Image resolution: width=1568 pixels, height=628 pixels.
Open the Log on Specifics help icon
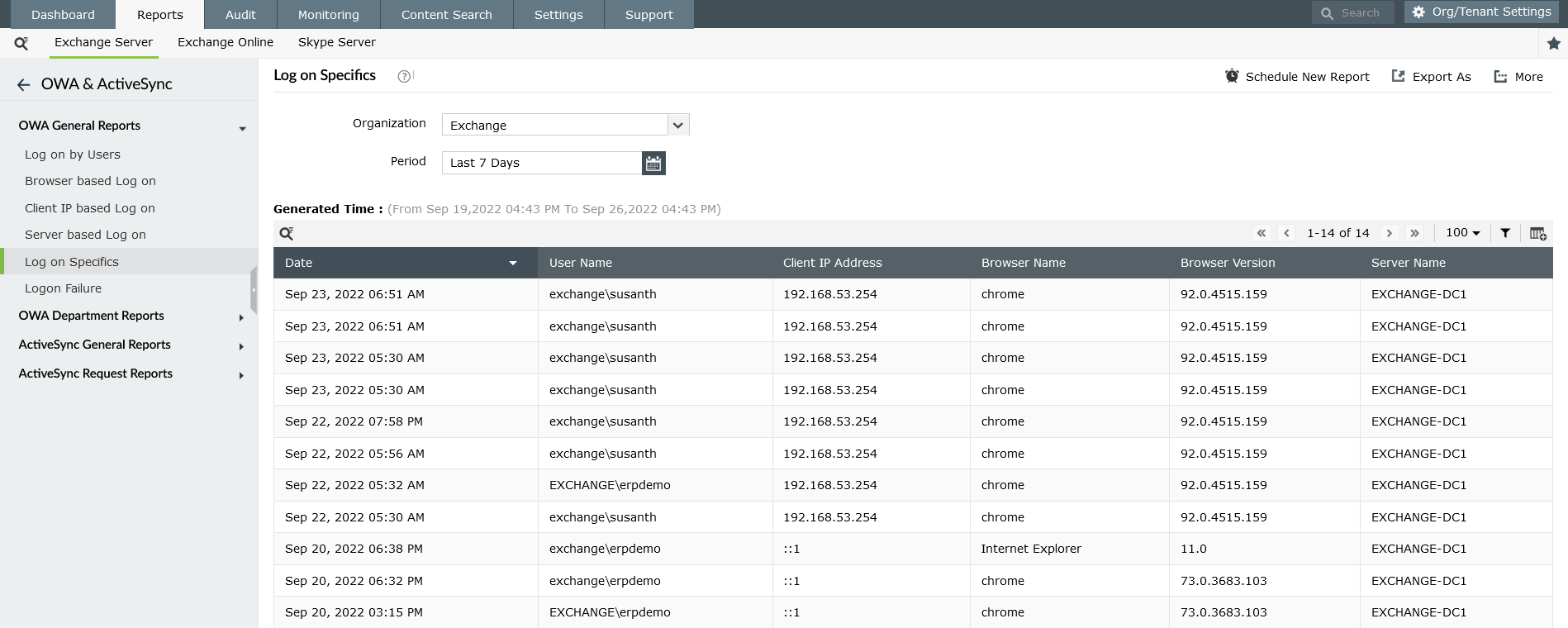404,76
